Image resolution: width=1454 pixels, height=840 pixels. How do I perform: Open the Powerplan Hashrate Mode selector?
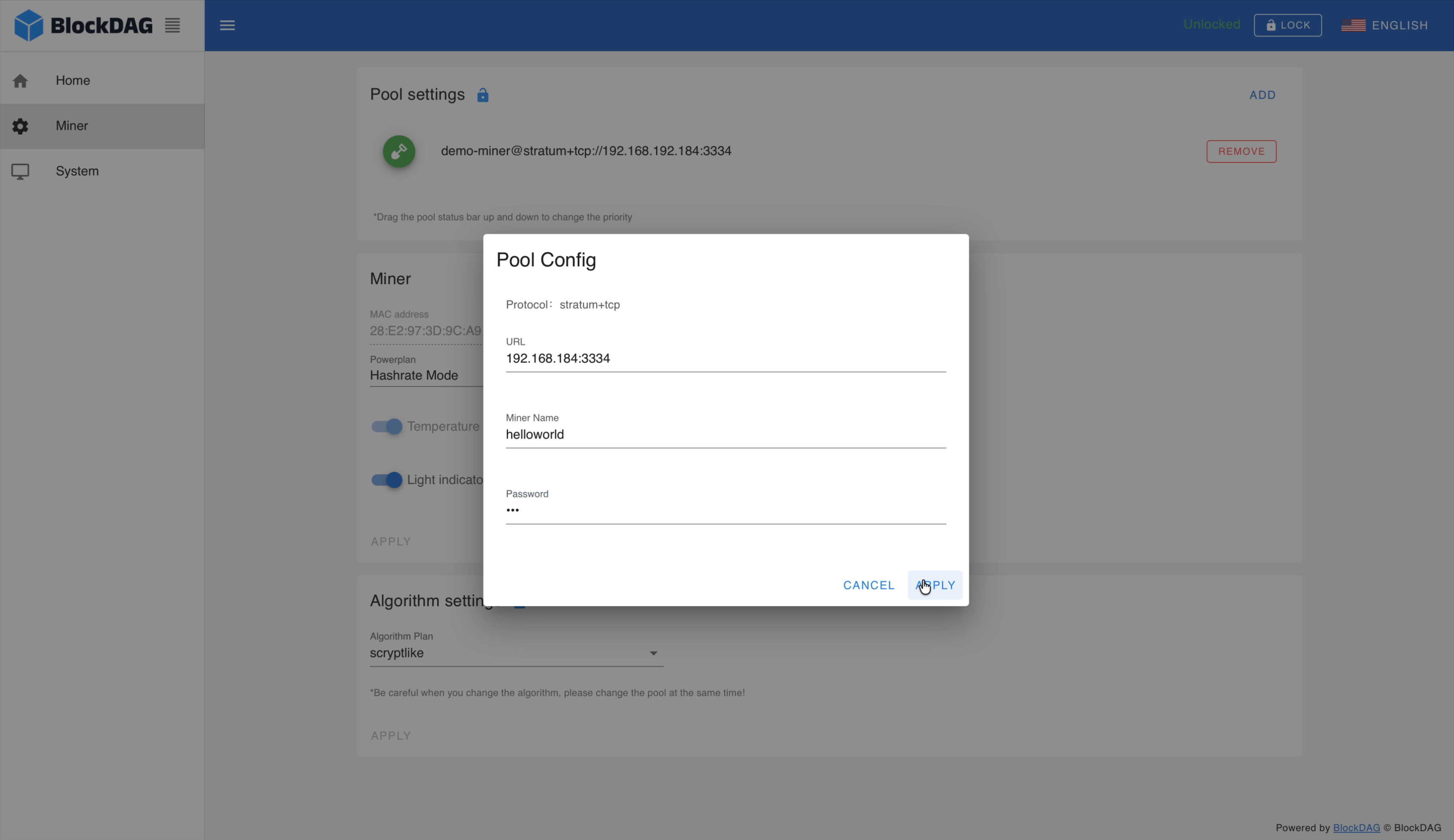click(414, 375)
